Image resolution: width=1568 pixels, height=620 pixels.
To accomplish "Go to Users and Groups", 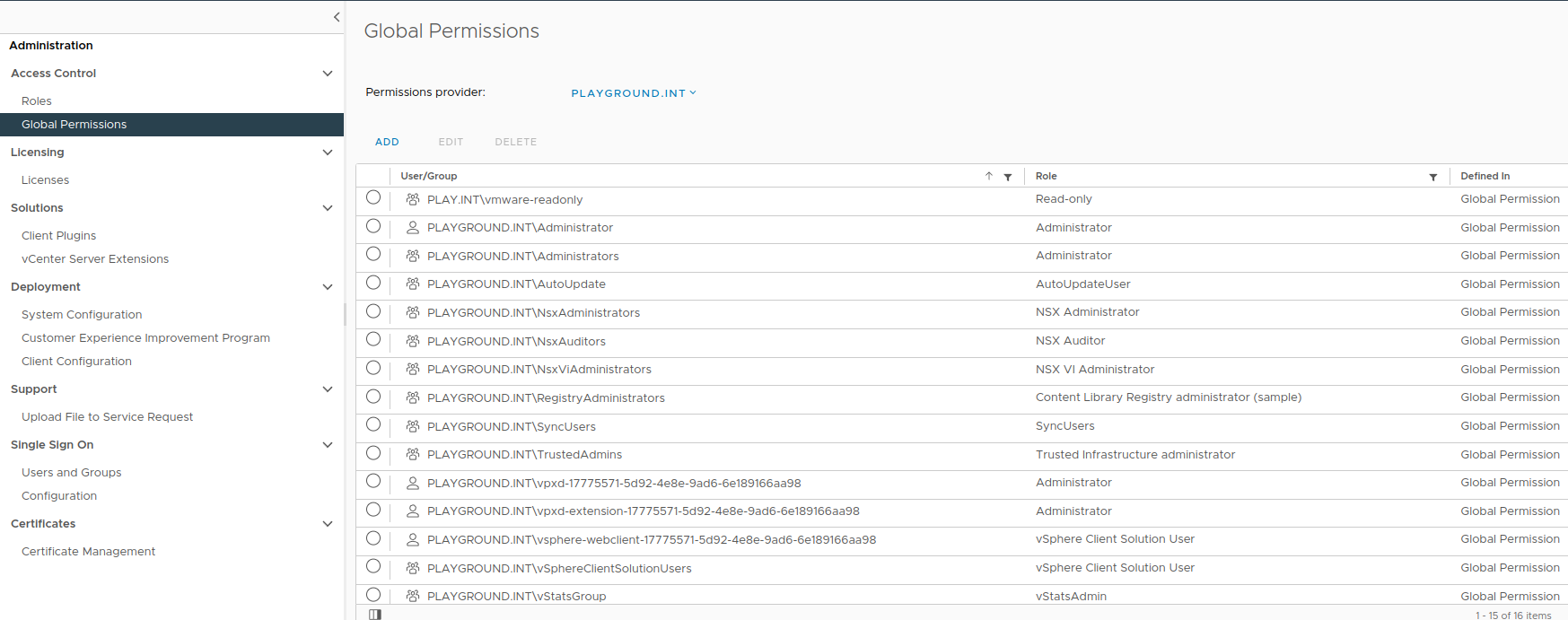I will click(x=72, y=473).
